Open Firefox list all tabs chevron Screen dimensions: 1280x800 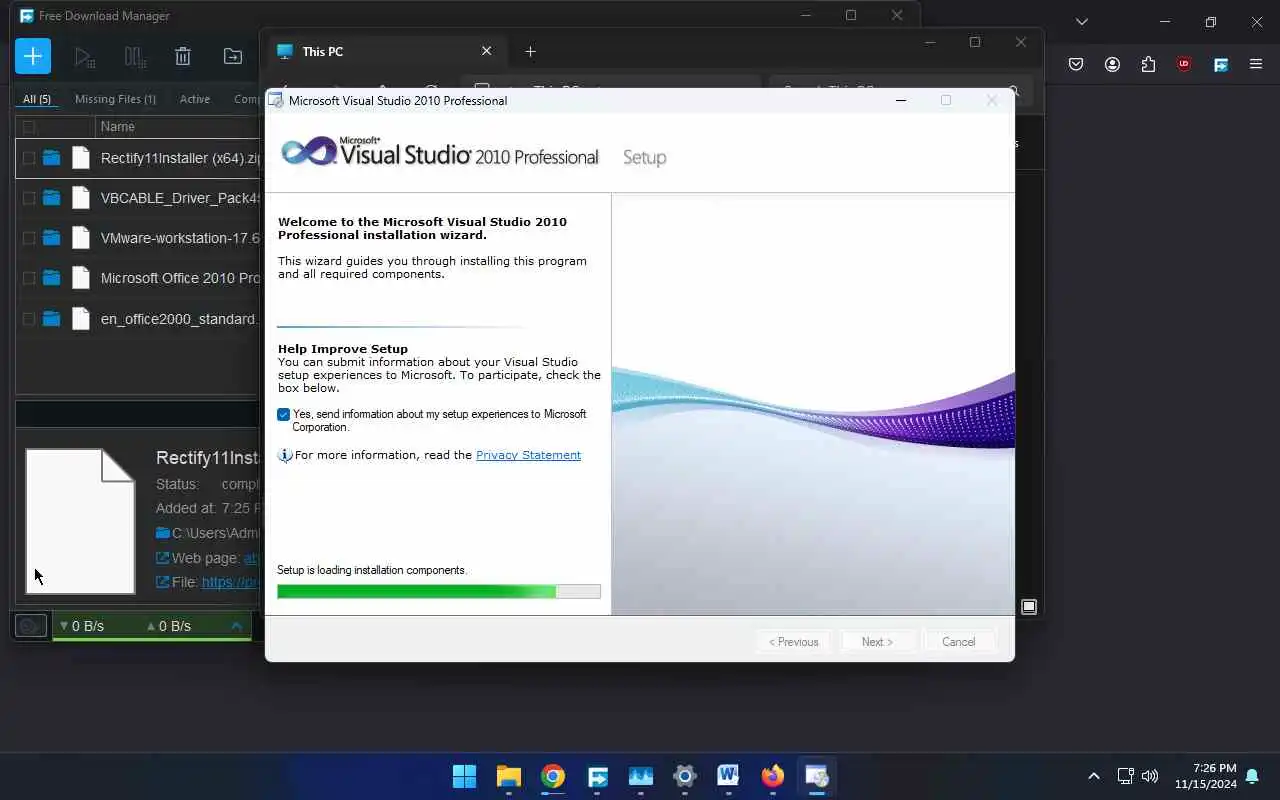(x=1081, y=21)
